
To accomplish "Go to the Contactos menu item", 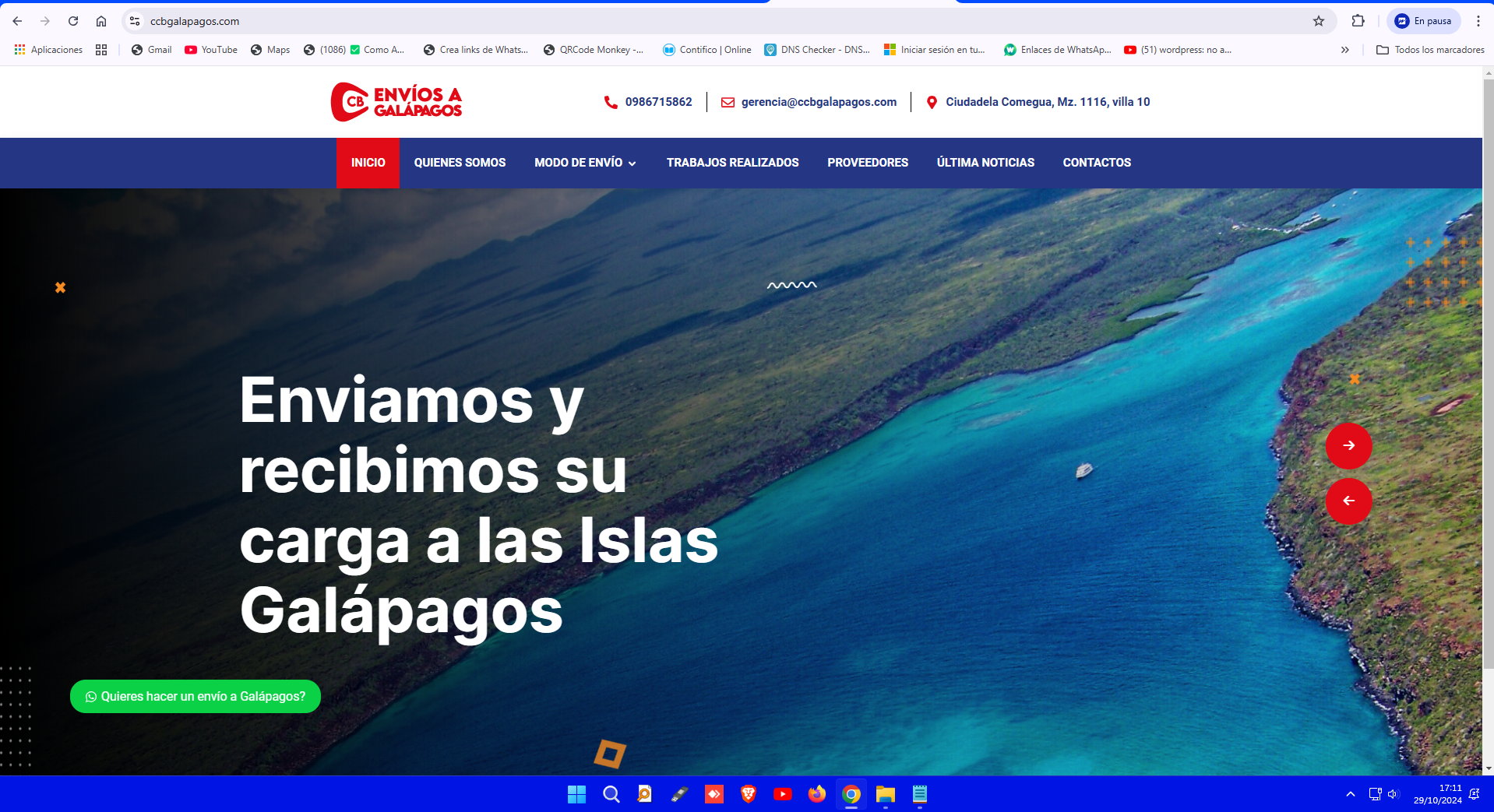I will 1096,163.
